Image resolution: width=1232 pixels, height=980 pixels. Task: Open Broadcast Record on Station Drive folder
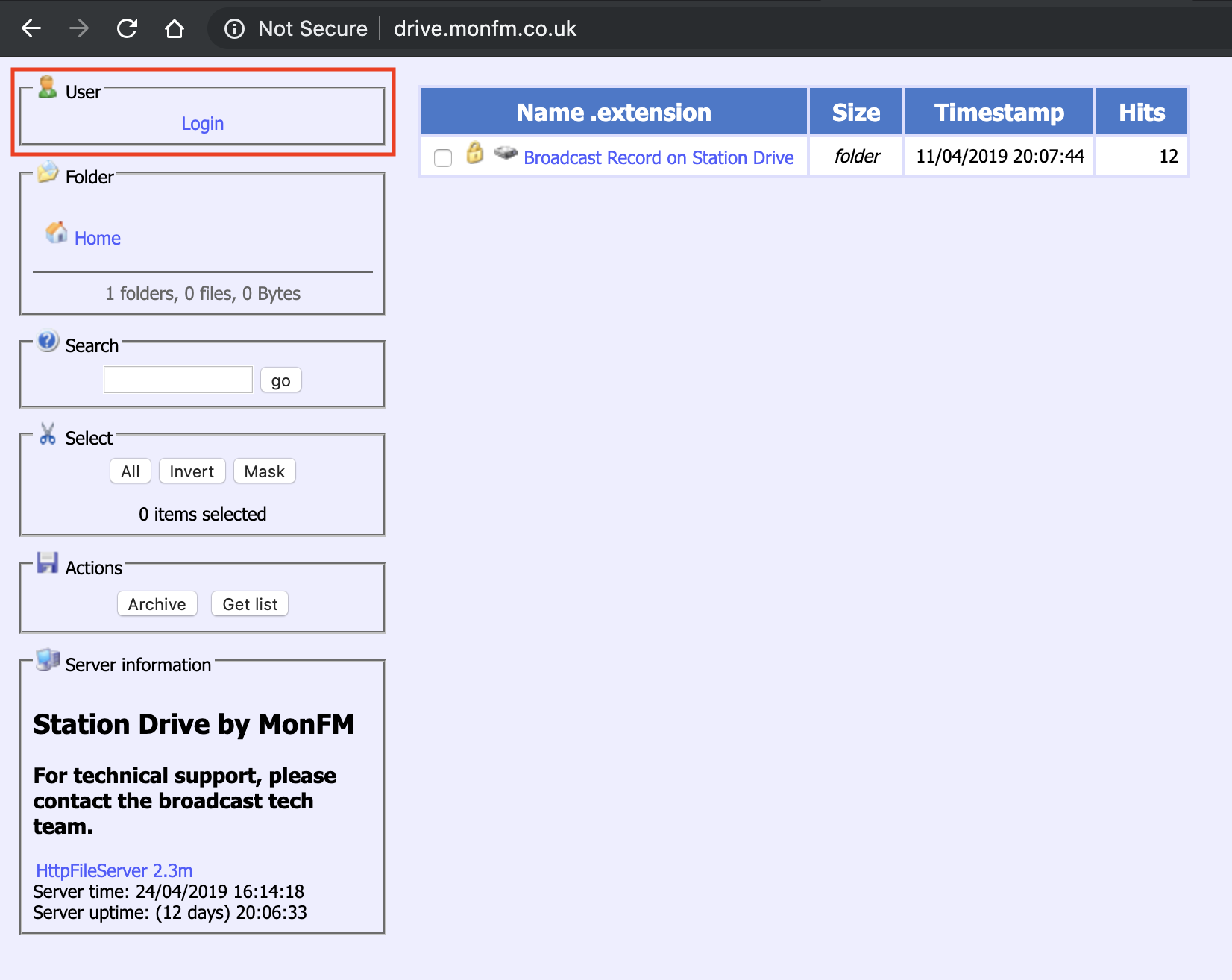click(659, 158)
